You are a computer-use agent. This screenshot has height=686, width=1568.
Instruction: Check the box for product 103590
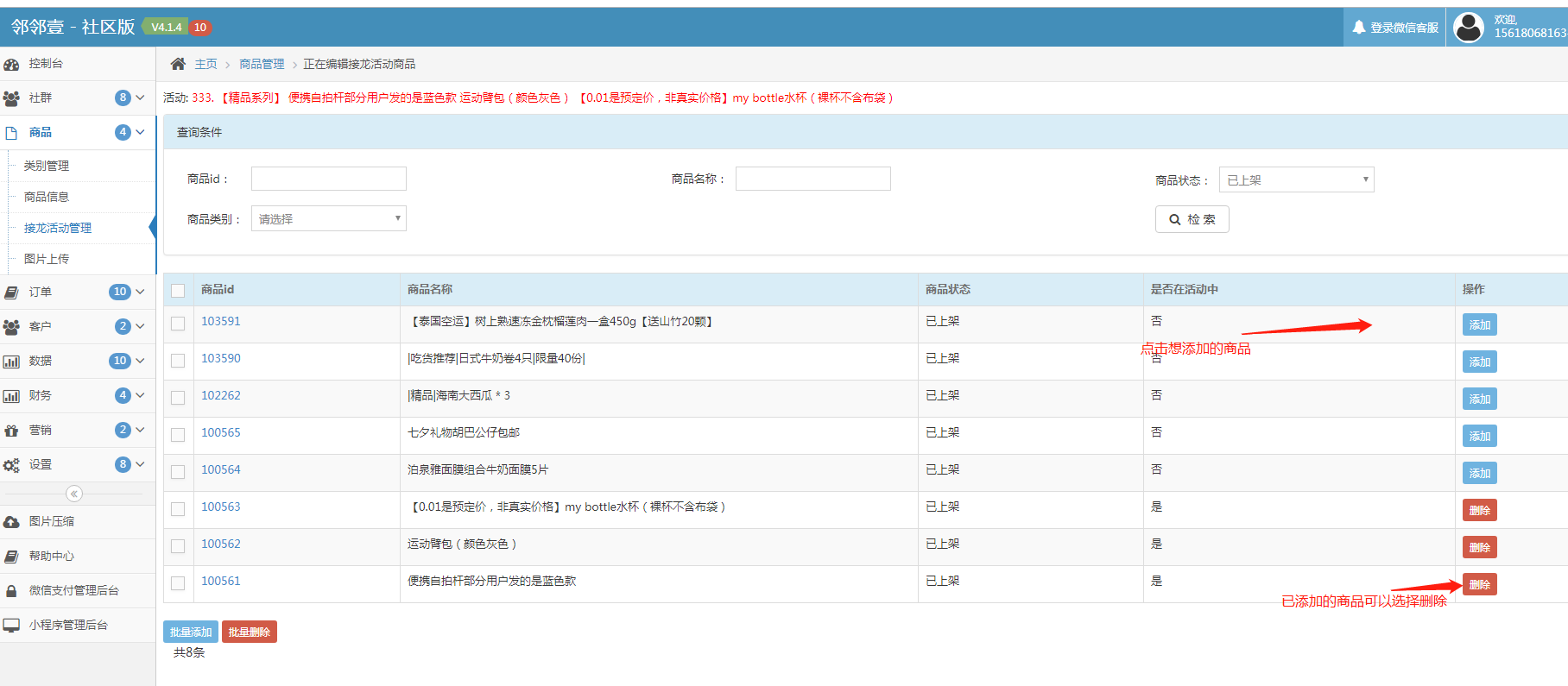click(x=178, y=361)
